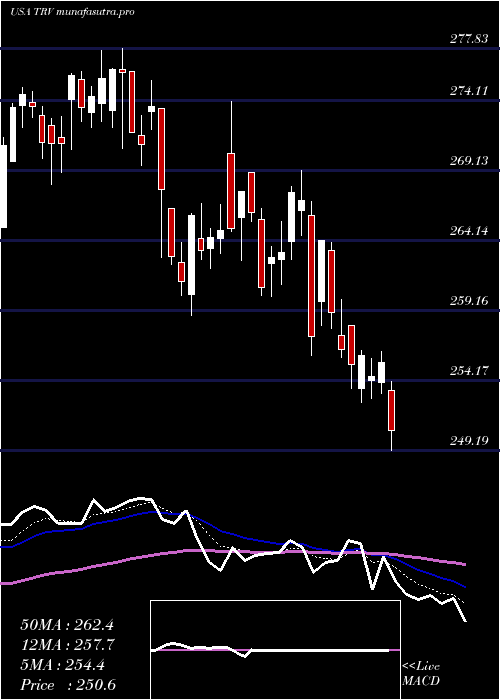Click the 254.17 price level label

[x=469, y=371]
